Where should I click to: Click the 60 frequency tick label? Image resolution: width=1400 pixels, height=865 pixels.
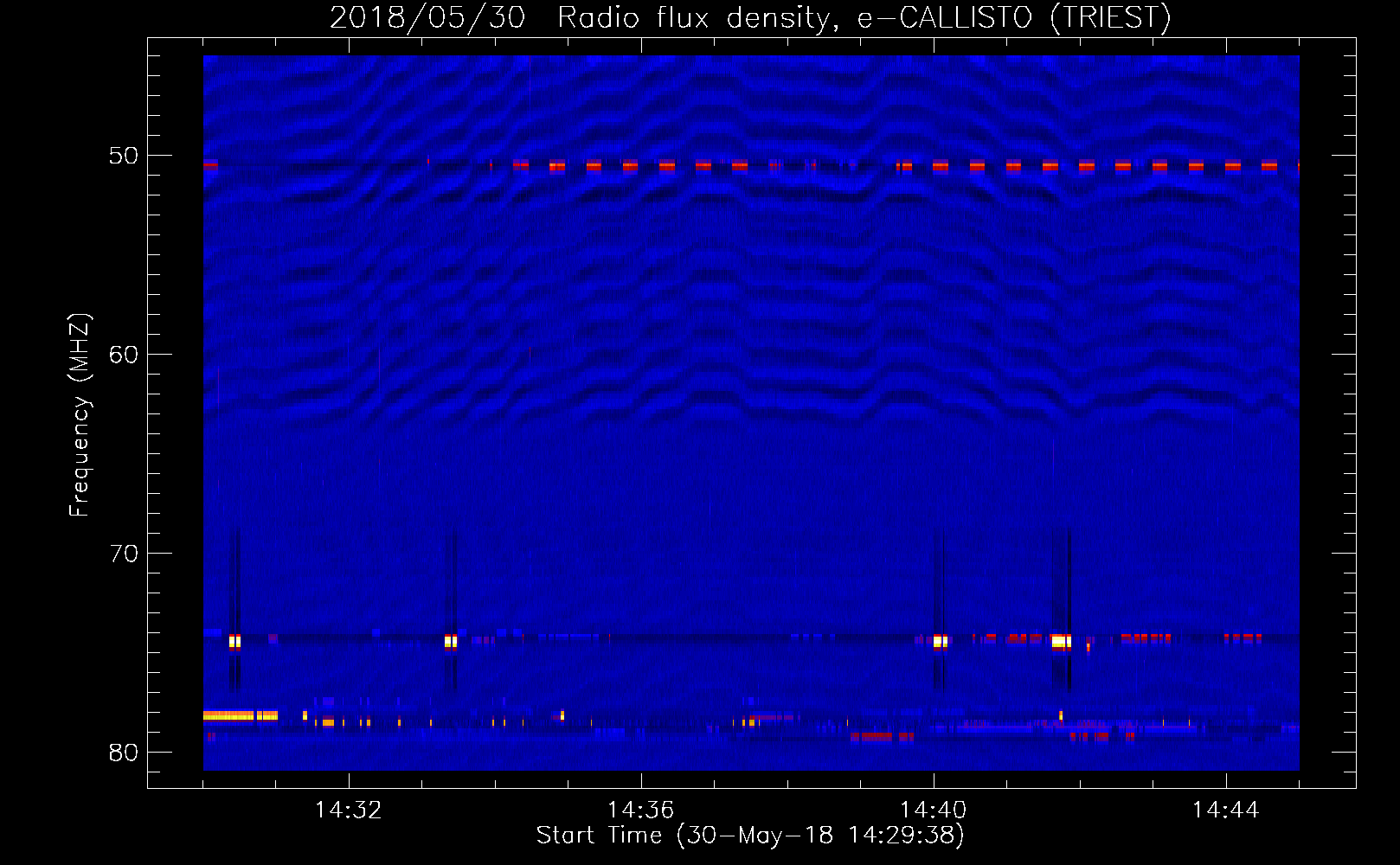(124, 355)
